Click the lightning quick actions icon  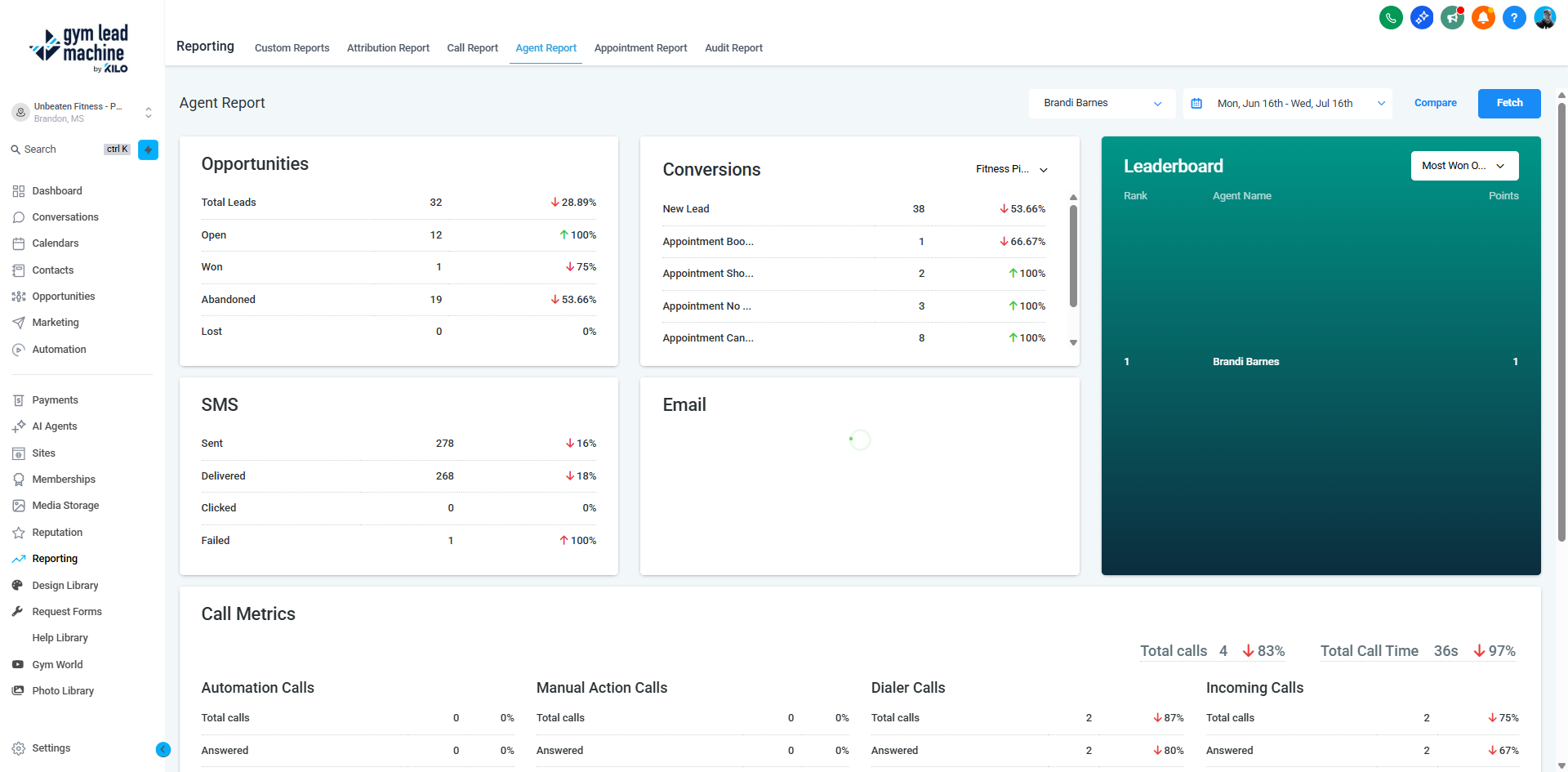tap(148, 149)
